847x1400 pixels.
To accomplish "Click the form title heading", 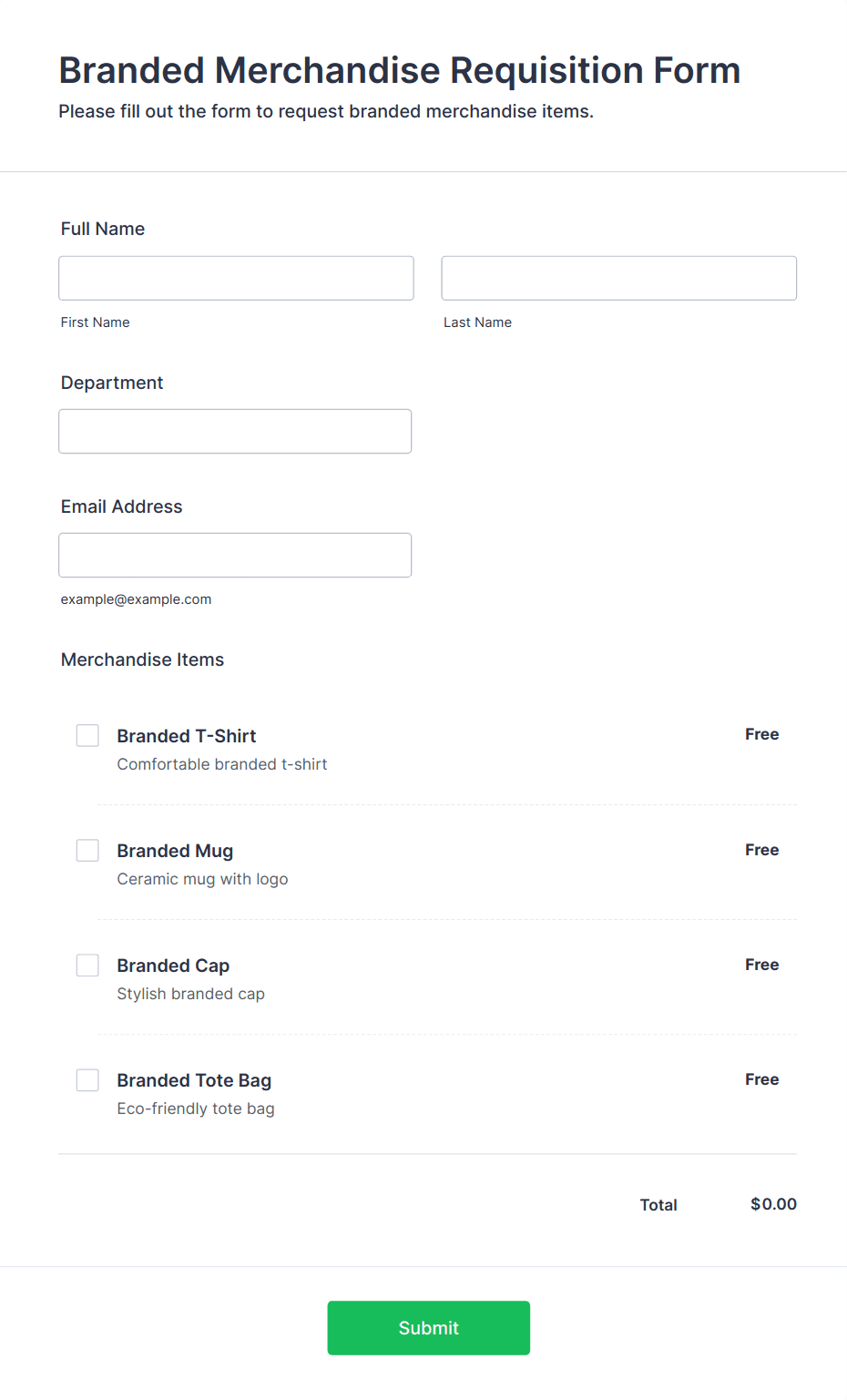I will [x=399, y=70].
